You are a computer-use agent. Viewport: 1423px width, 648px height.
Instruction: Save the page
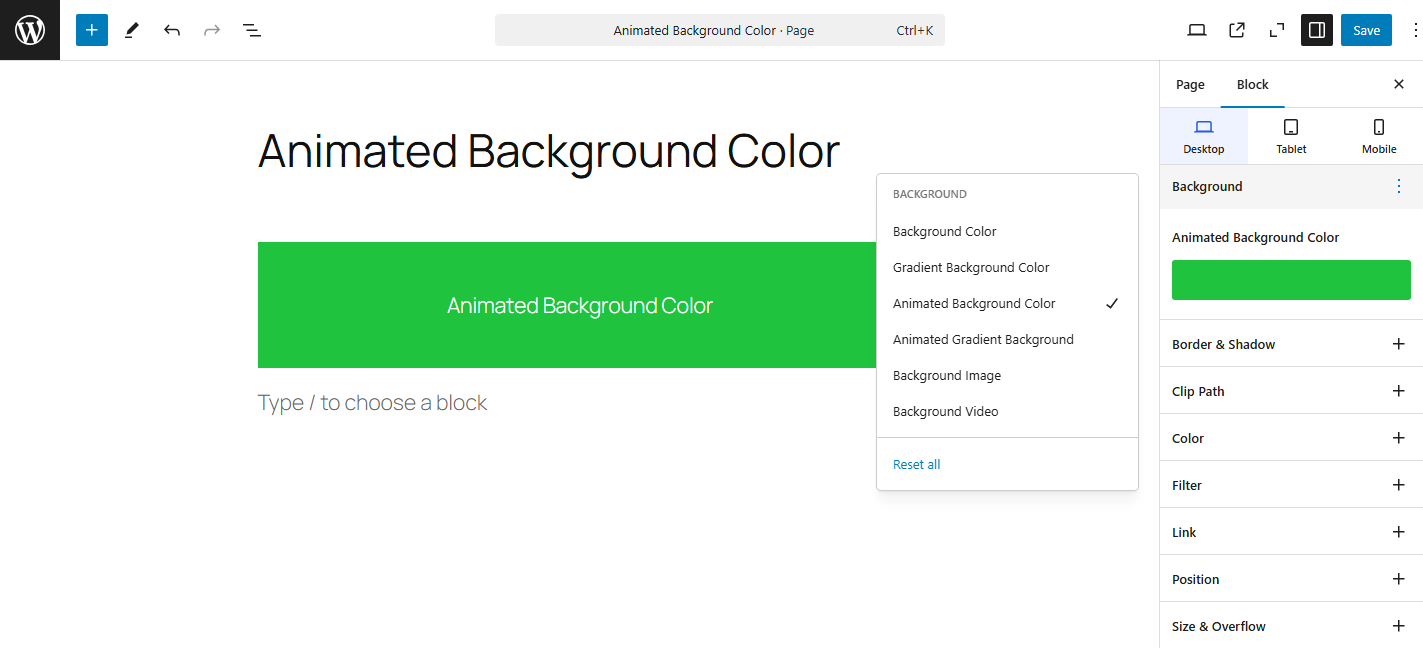(1366, 30)
